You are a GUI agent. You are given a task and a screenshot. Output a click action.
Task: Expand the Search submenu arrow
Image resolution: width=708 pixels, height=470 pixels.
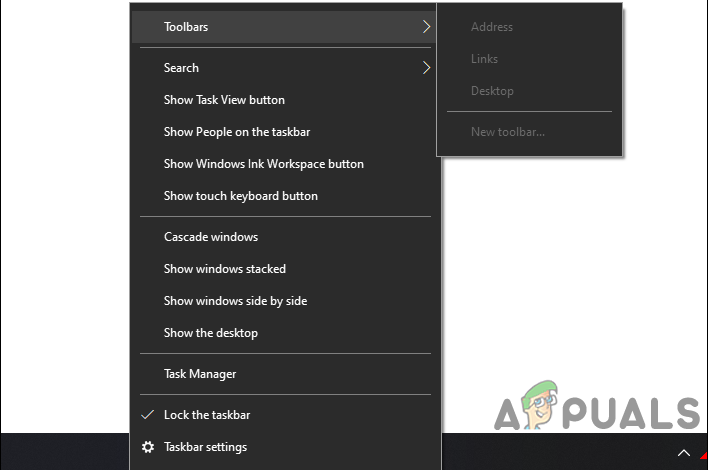point(426,68)
